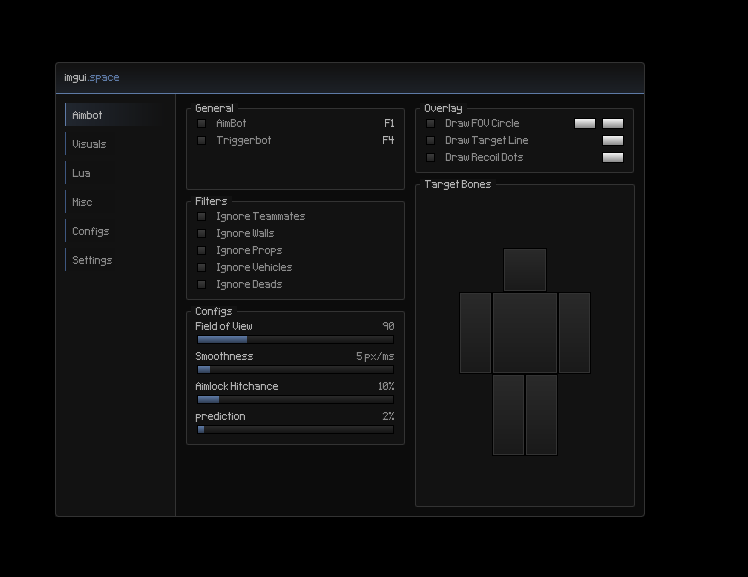The width and height of the screenshot is (748, 577).
Task: Enable the AimBot checkbox
Action: (201, 124)
